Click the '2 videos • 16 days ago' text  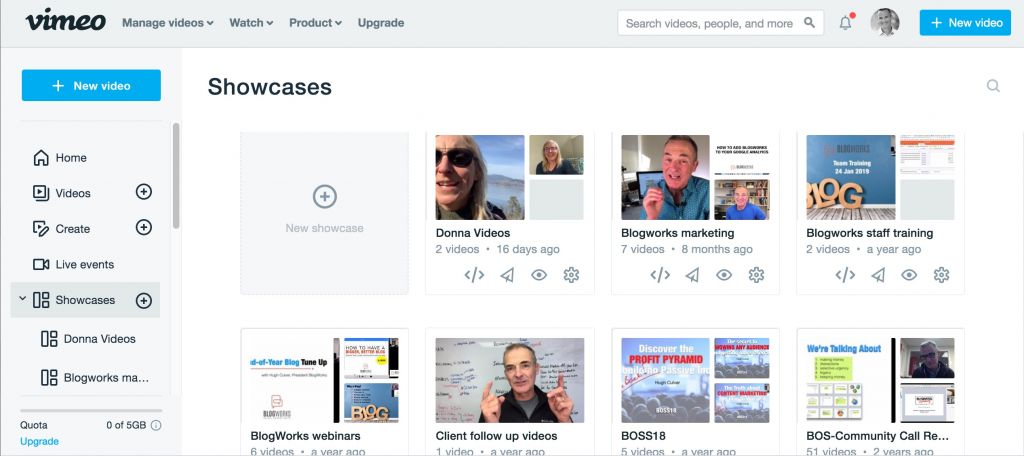[x=498, y=250]
